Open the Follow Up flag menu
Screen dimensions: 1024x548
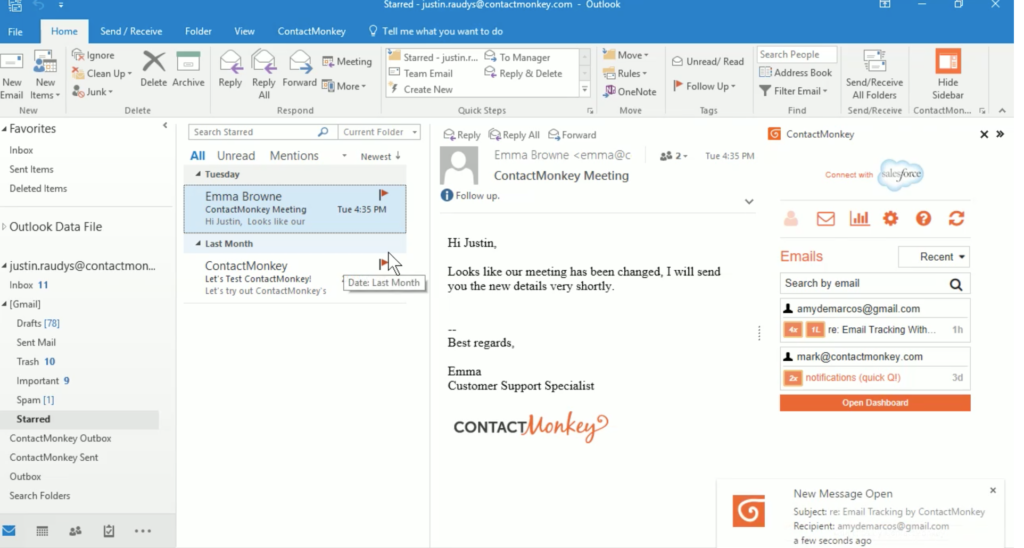[x=704, y=86]
